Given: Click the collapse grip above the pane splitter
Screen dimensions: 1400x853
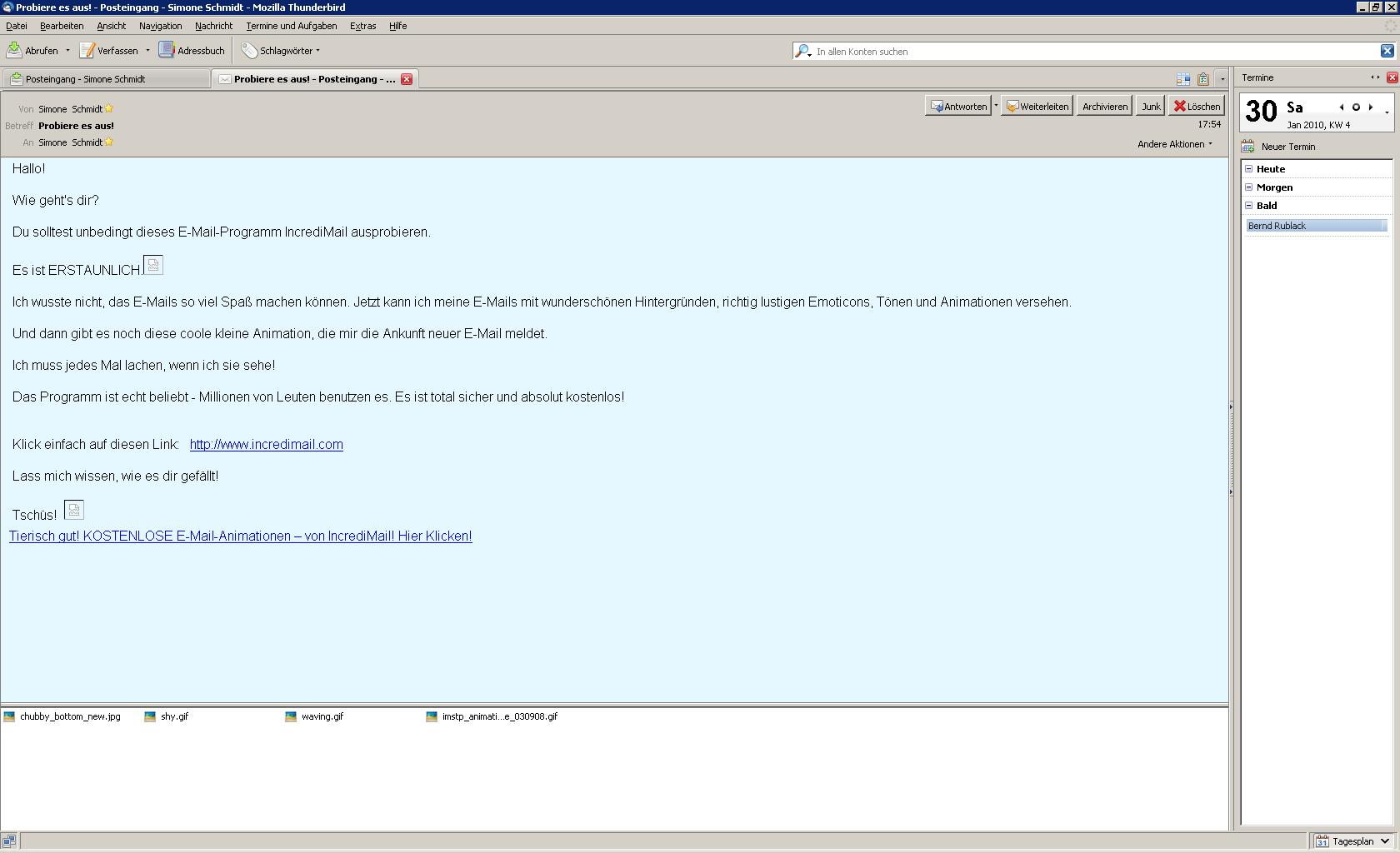Looking at the screenshot, I should 1232,450.
